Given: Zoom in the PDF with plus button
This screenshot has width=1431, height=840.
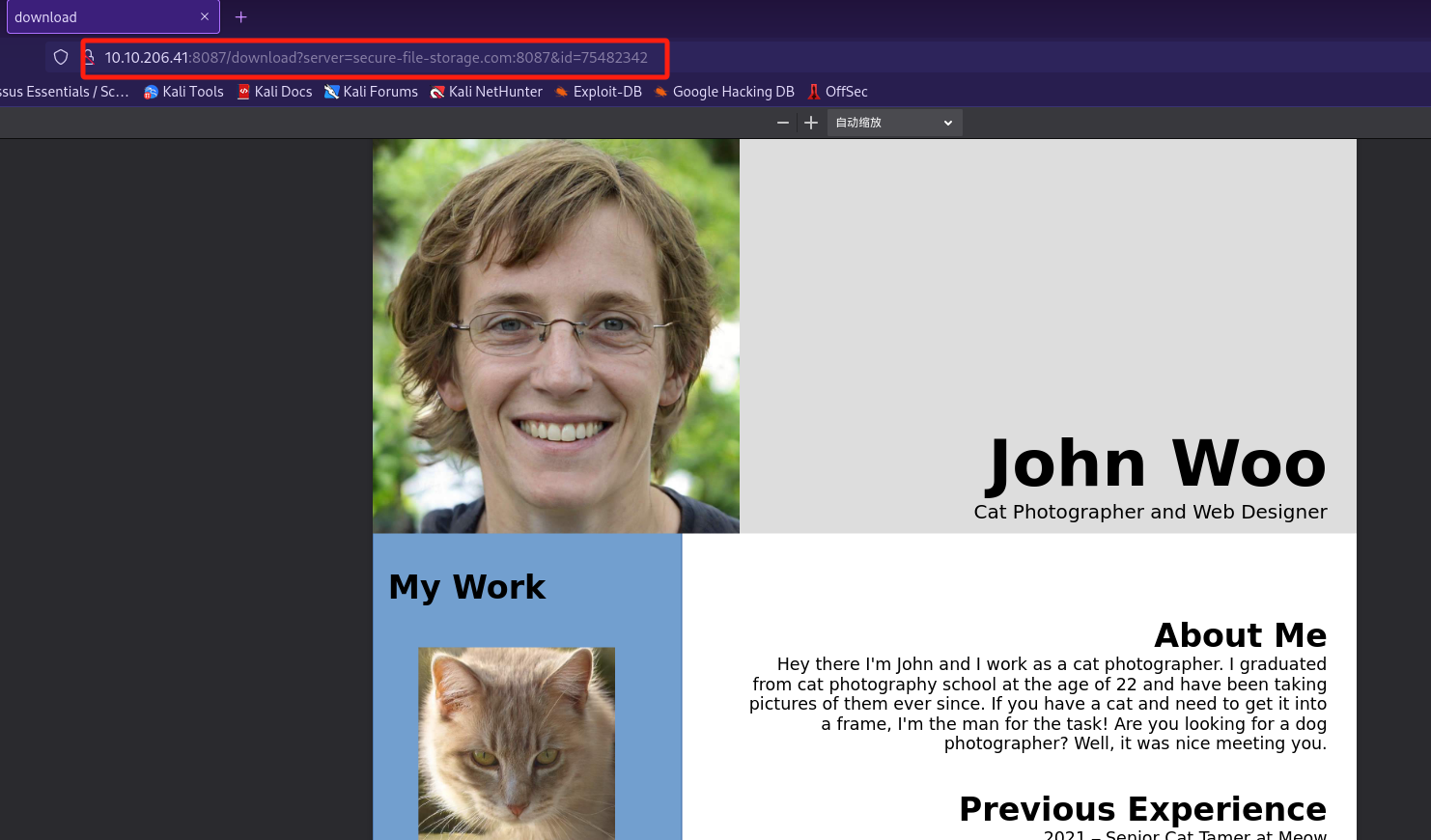Looking at the screenshot, I should (811, 123).
